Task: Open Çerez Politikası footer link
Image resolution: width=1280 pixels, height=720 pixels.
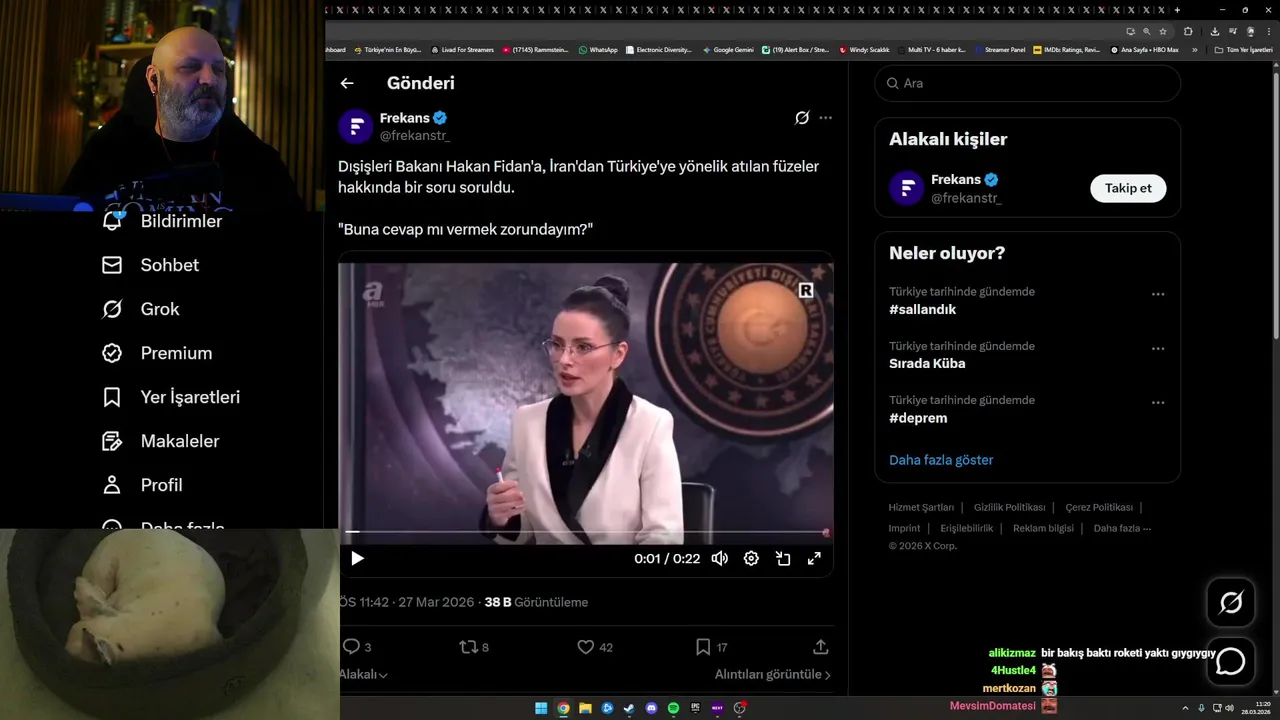Action: pos(1099,507)
